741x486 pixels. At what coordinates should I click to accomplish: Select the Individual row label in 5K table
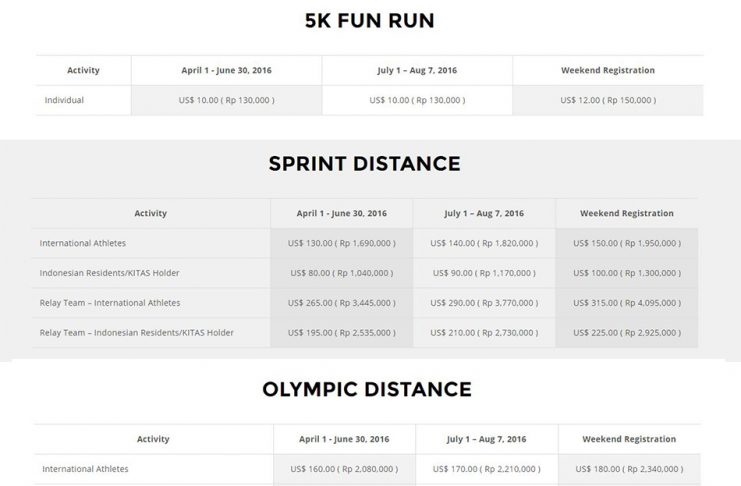tap(63, 100)
